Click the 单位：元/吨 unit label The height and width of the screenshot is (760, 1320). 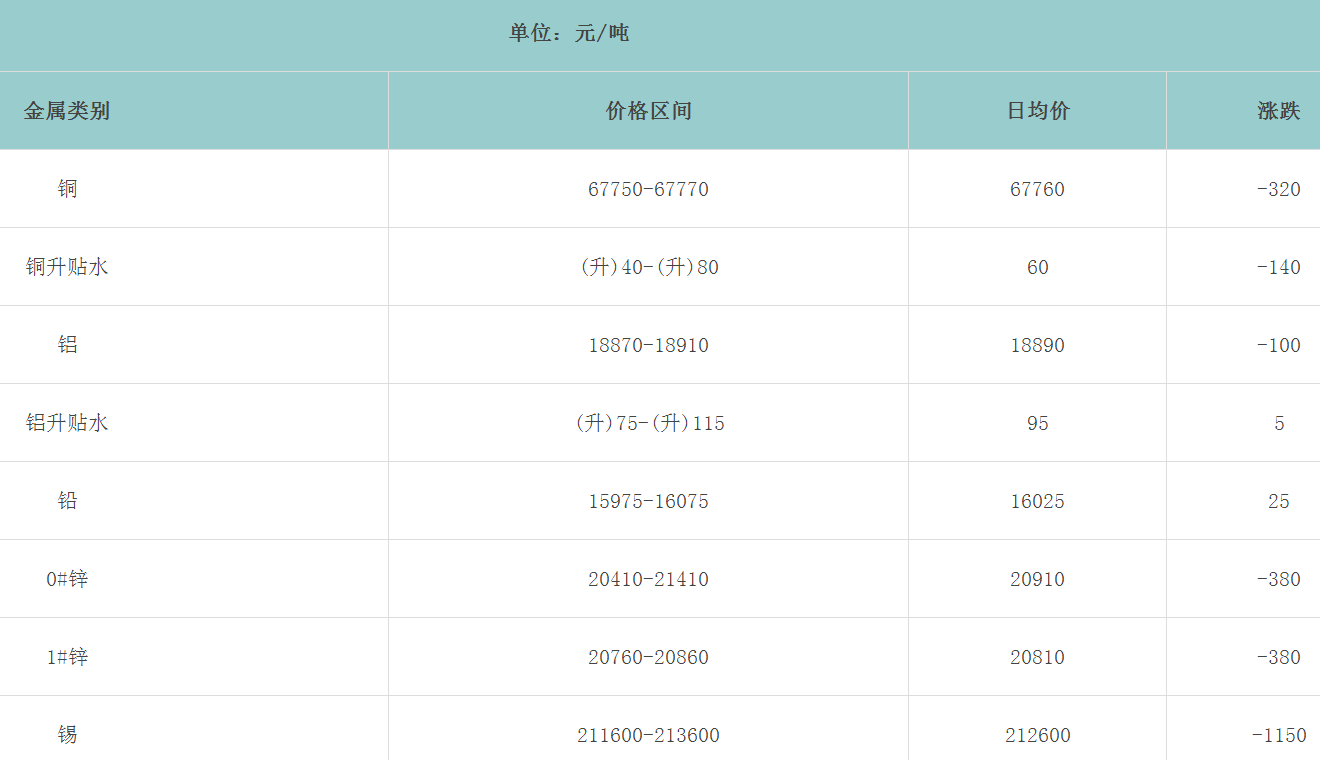tap(568, 33)
